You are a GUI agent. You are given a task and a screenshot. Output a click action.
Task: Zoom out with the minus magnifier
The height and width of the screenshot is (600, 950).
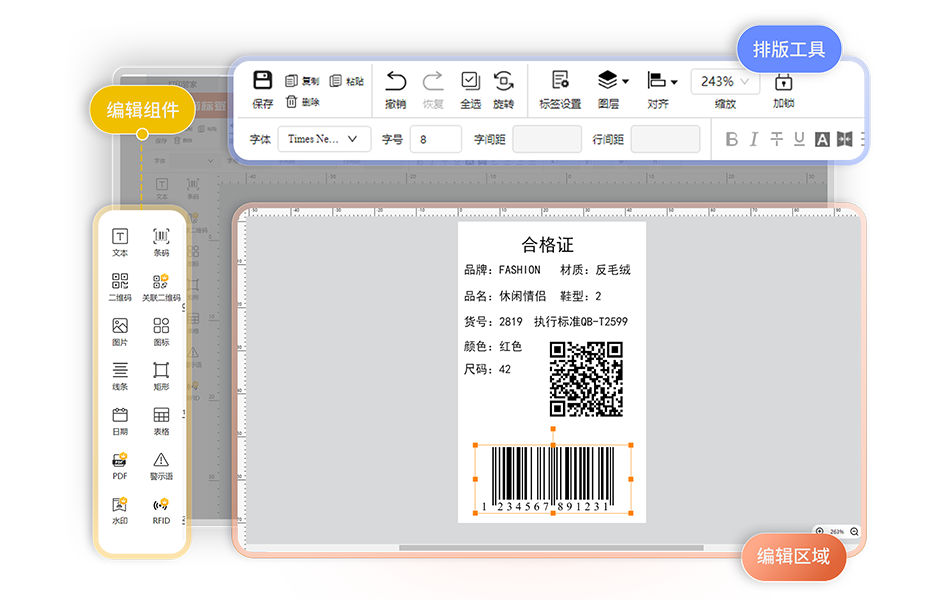tap(854, 532)
